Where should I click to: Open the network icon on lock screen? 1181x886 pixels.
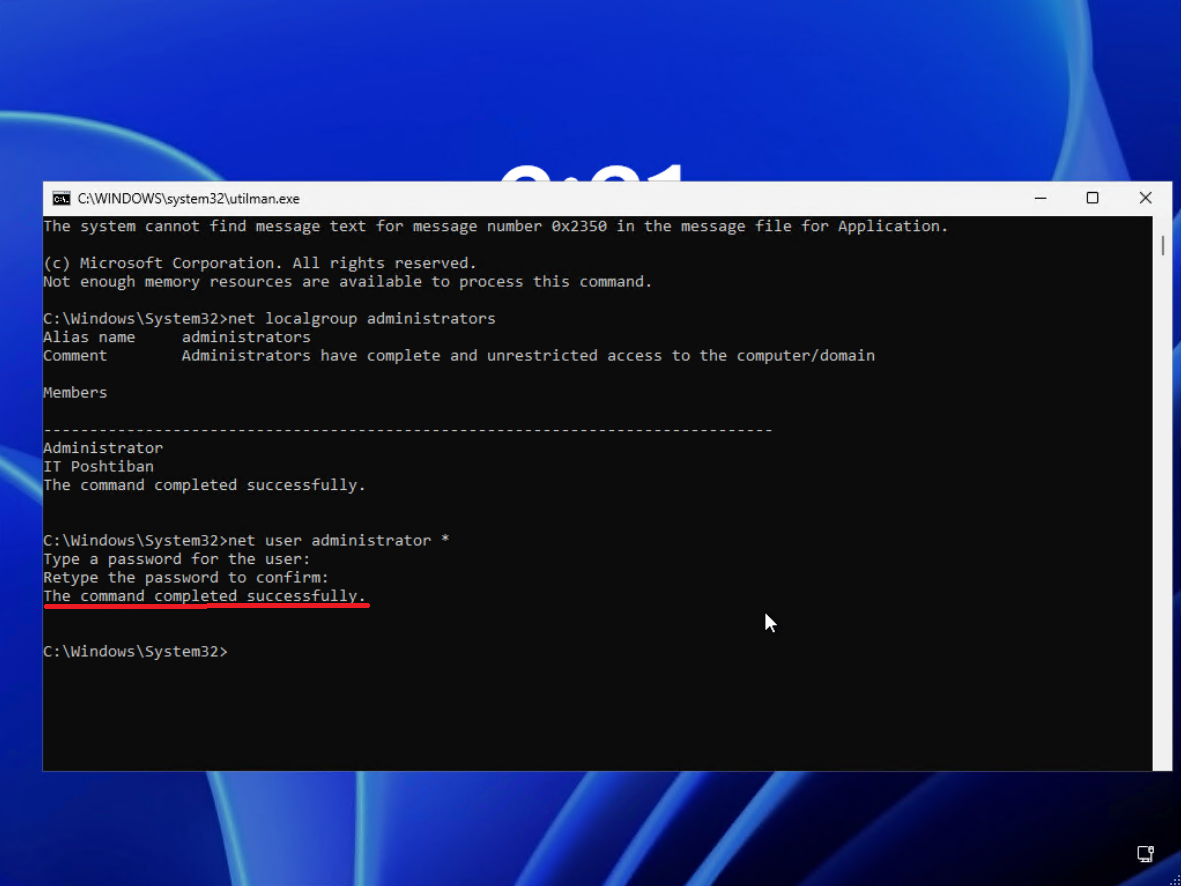pos(1145,853)
